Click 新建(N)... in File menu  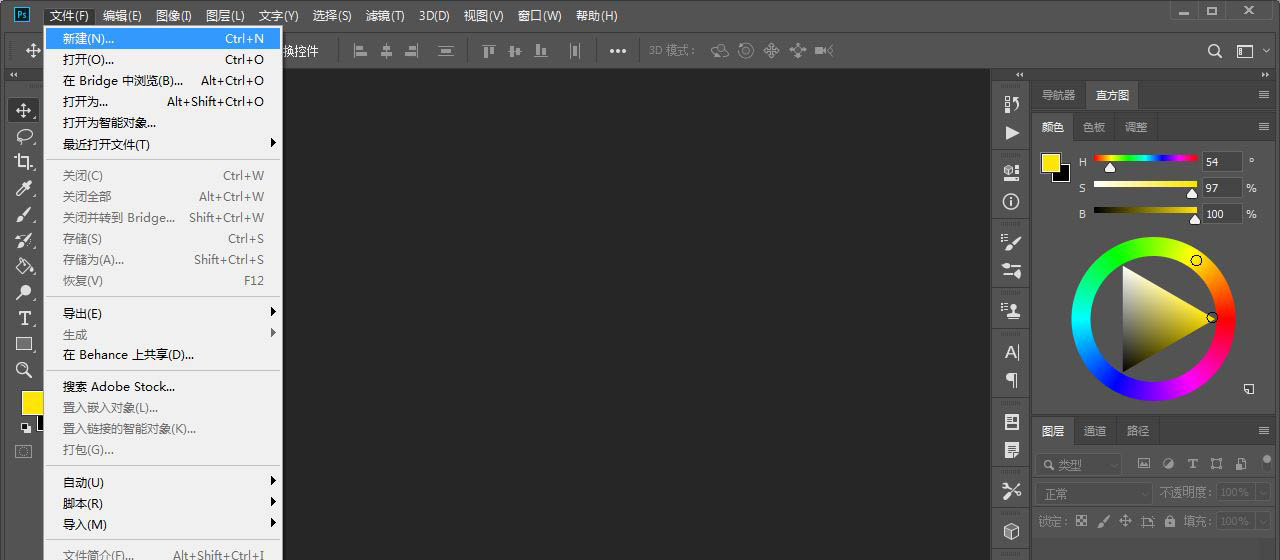164,38
